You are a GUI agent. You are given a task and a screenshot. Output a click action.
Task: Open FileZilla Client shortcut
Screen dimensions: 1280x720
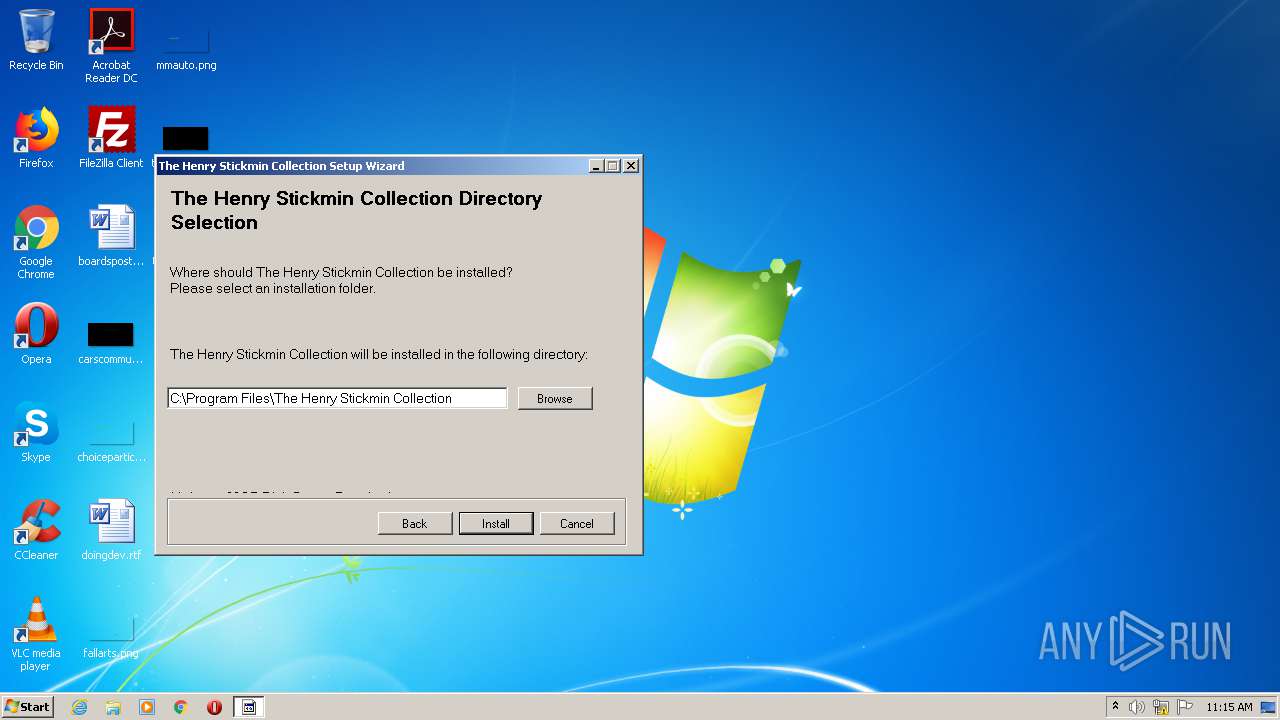coord(111,138)
